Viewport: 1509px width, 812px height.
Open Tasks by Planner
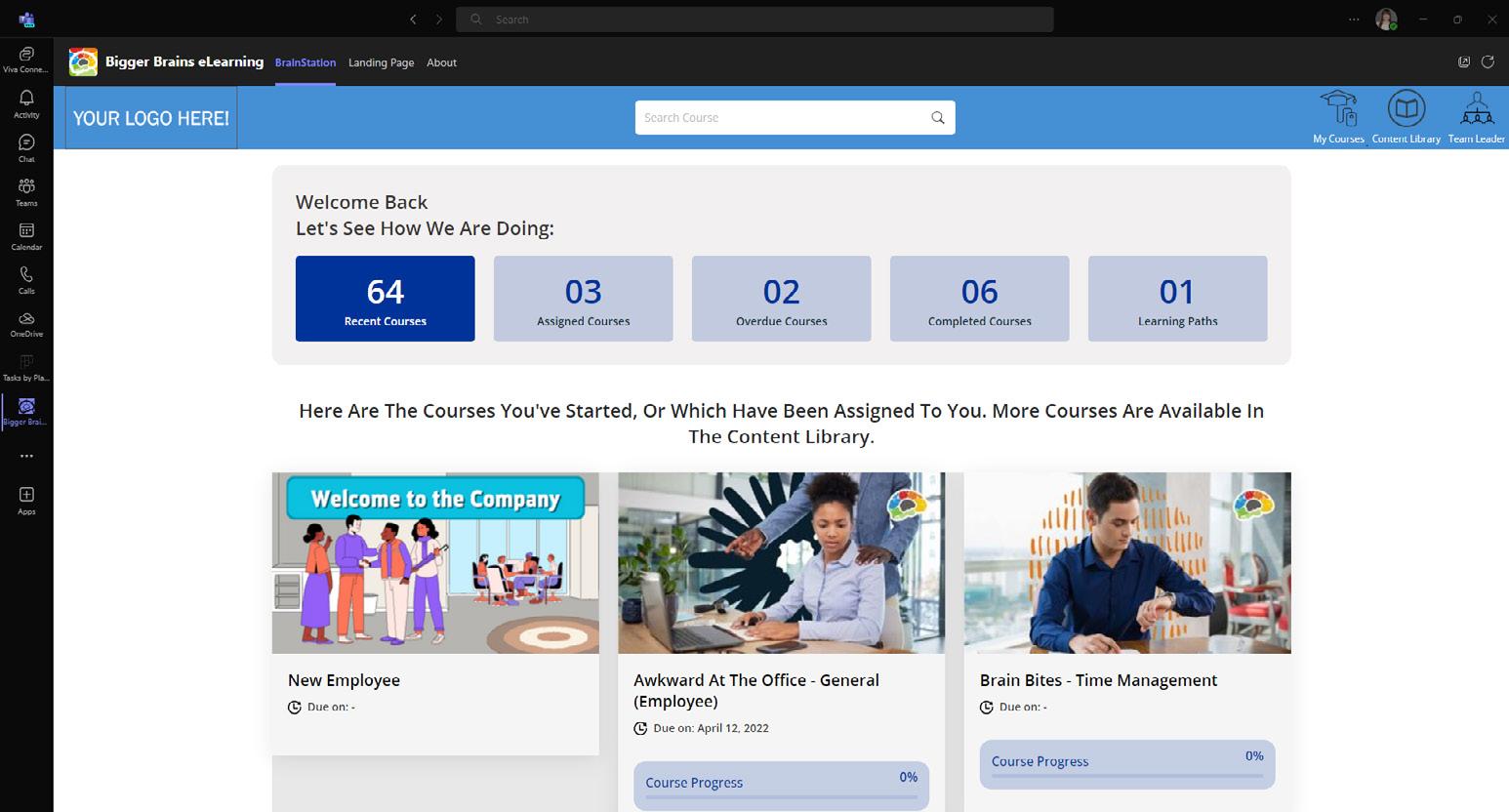[26, 368]
